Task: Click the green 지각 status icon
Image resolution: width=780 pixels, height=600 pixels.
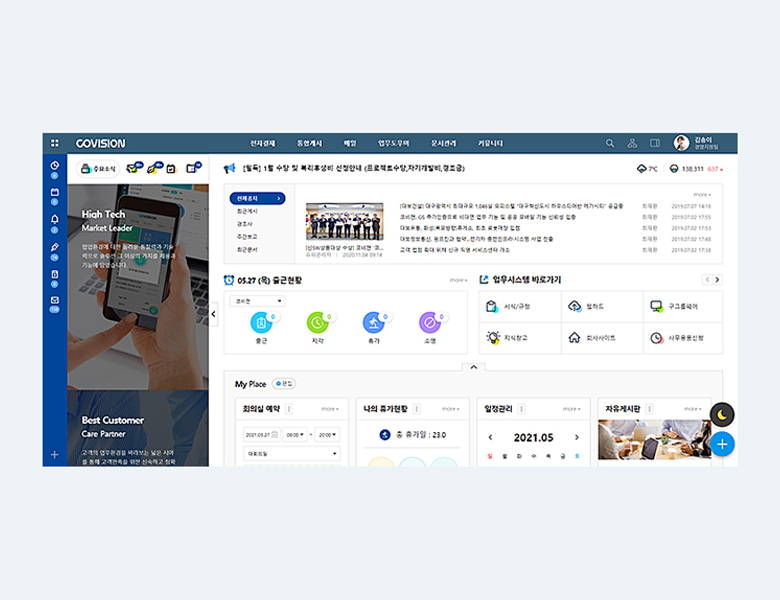Action: [x=316, y=322]
